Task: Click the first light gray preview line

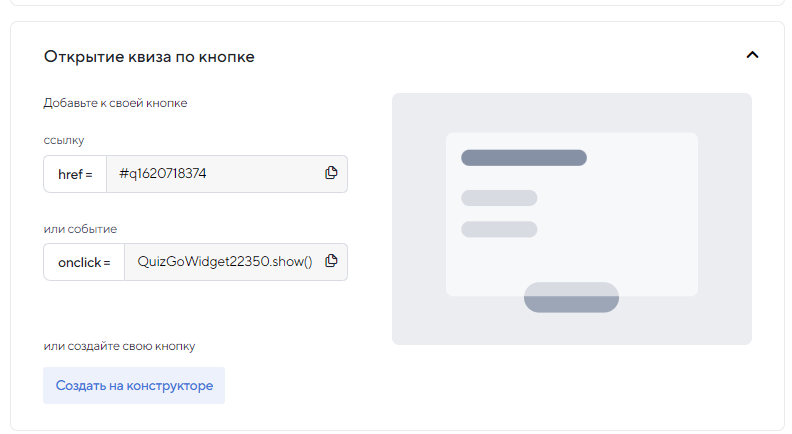Action: (499, 198)
